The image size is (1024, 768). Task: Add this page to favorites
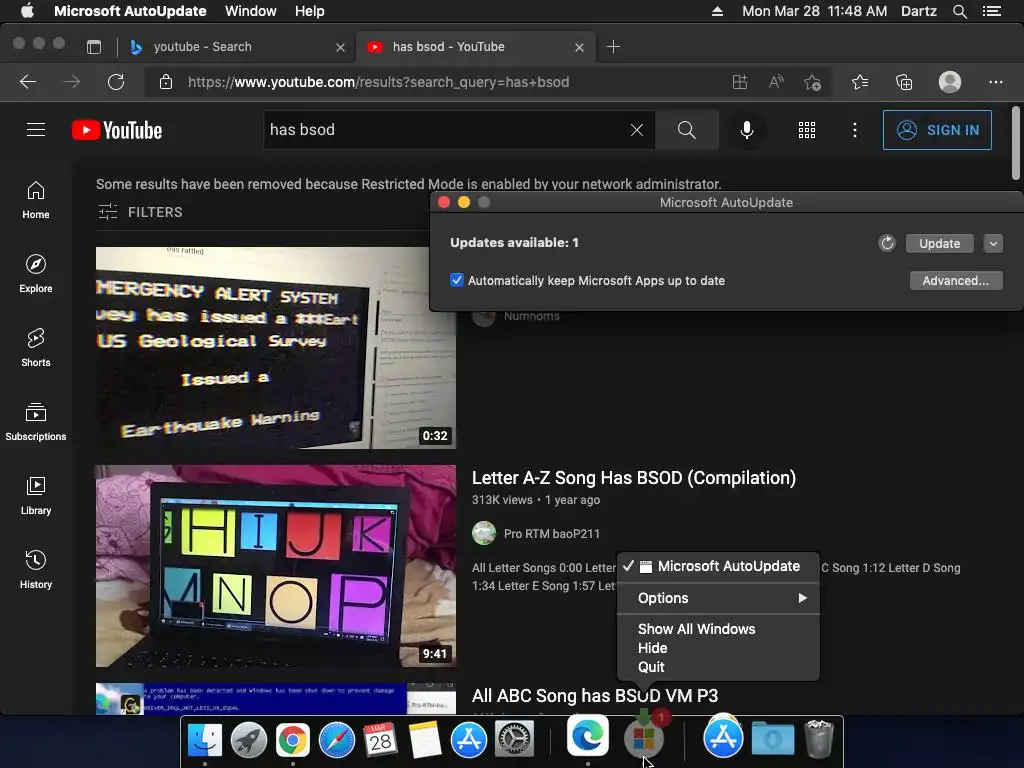tap(812, 82)
